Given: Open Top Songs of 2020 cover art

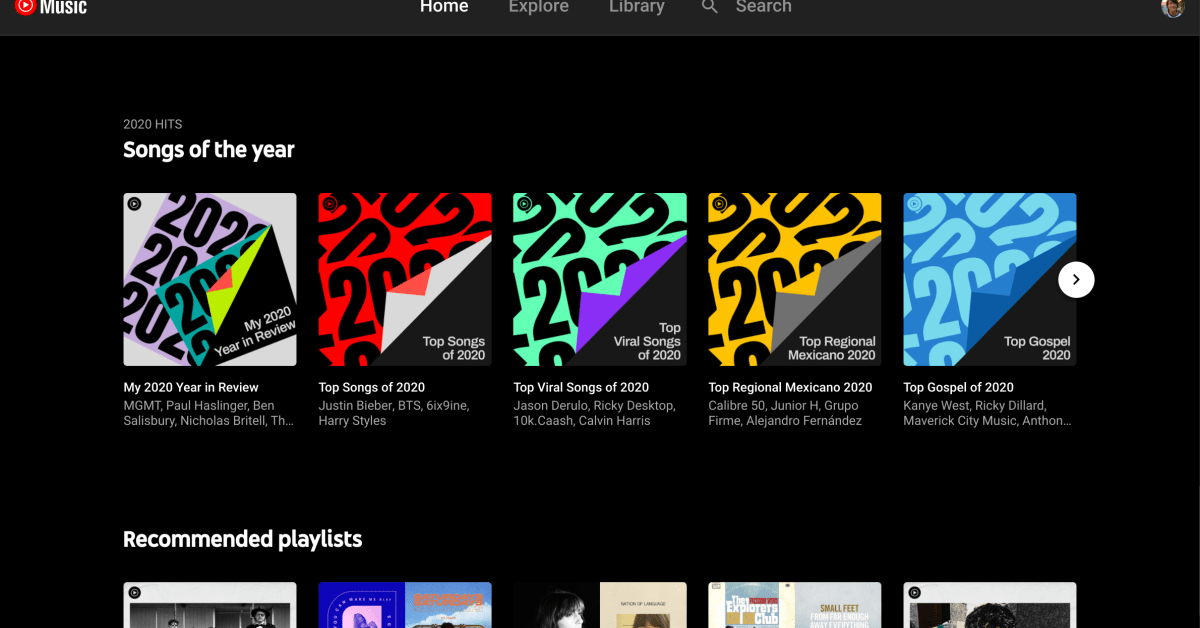Looking at the screenshot, I should pyautogui.click(x=405, y=279).
